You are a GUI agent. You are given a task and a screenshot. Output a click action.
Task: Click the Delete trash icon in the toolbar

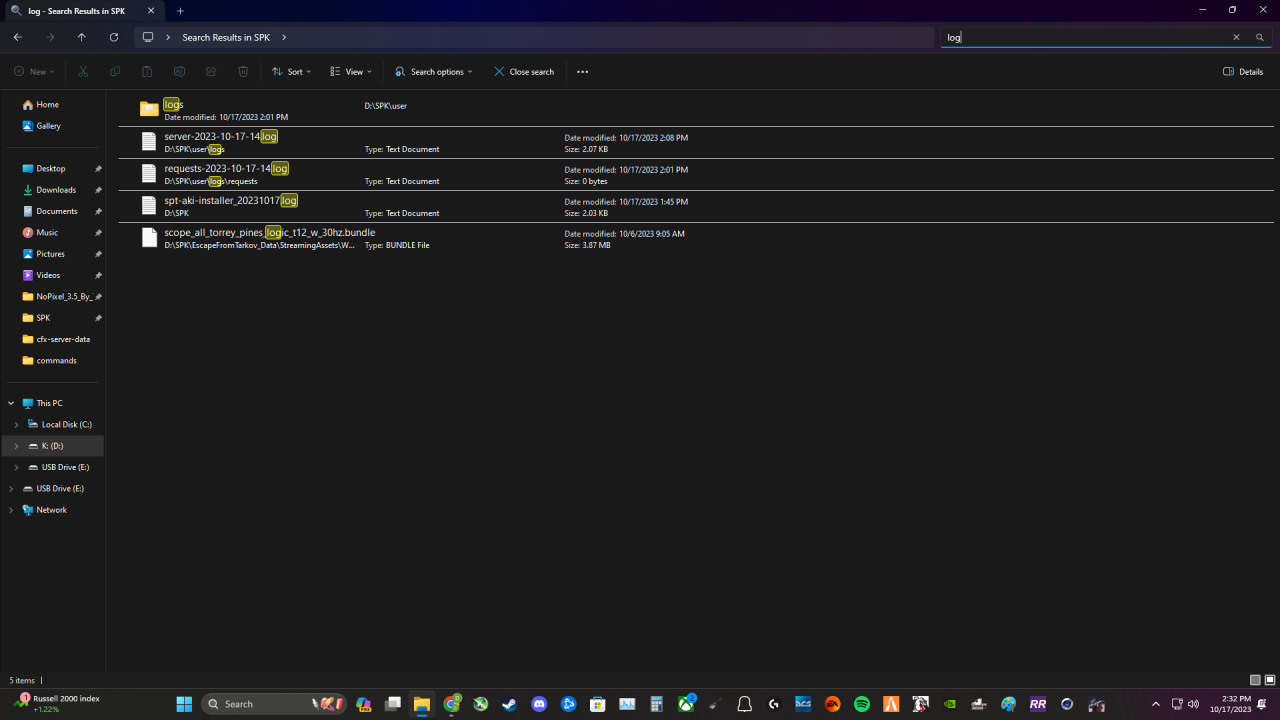click(x=243, y=72)
